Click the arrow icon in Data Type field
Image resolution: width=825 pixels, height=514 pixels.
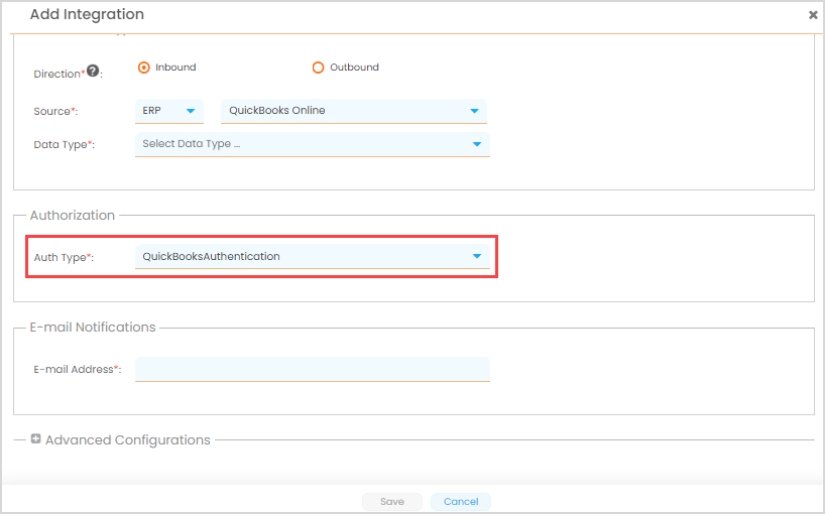pyautogui.click(x=477, y=144)
